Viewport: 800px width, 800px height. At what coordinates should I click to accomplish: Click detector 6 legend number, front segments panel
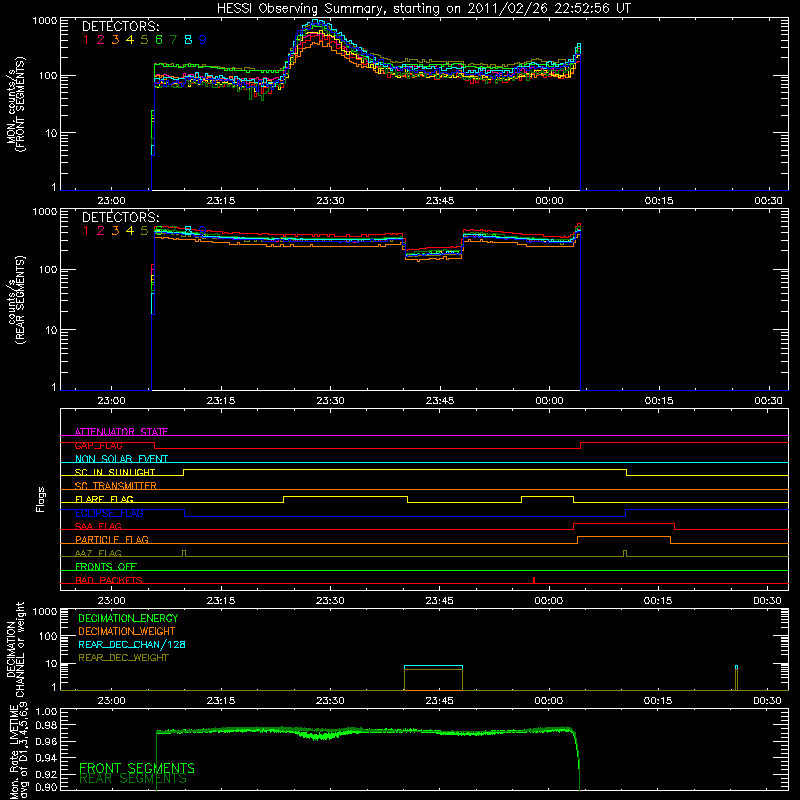[159, 40]
